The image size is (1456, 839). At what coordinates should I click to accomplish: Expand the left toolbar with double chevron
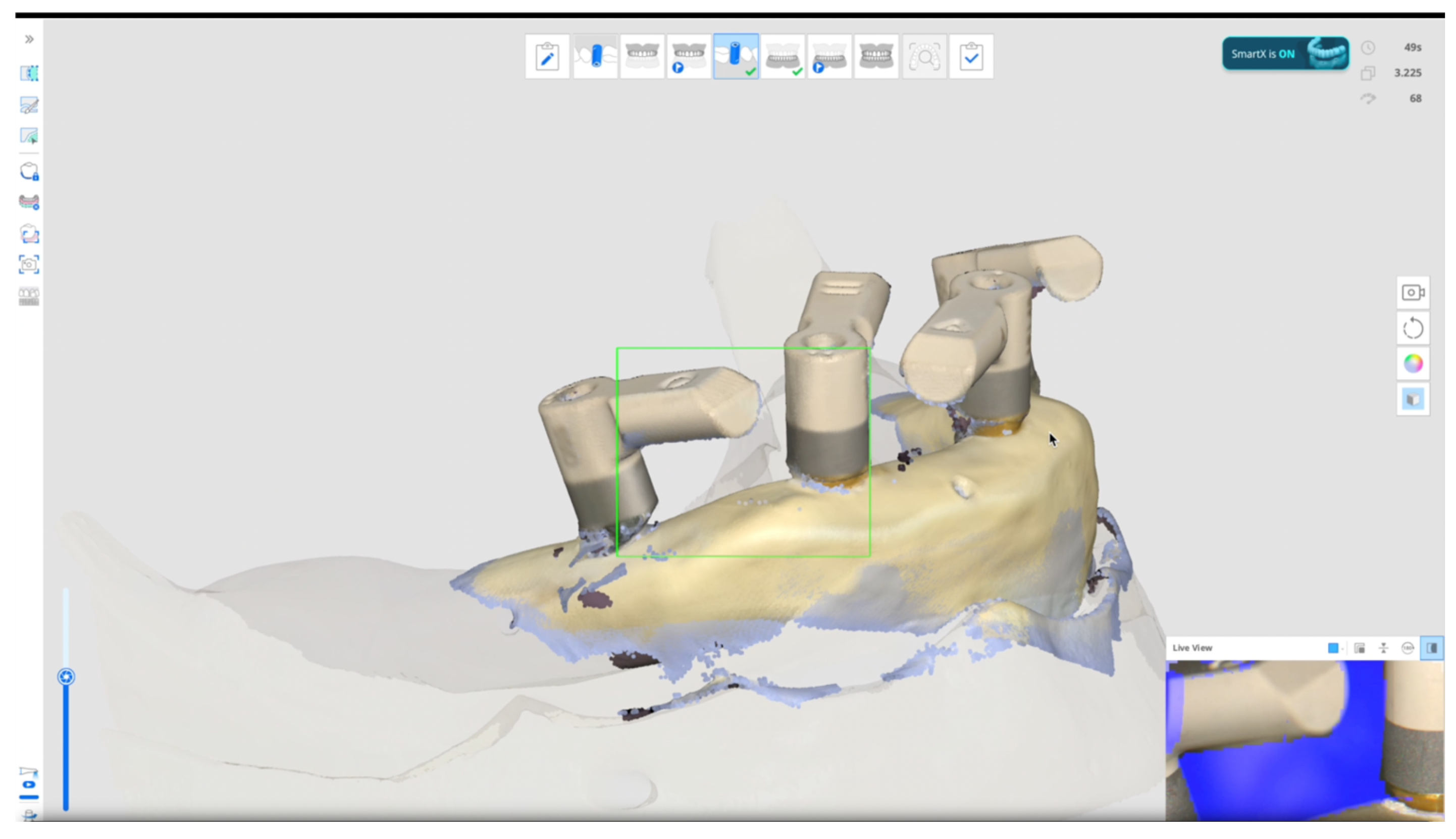click(29, 39)
